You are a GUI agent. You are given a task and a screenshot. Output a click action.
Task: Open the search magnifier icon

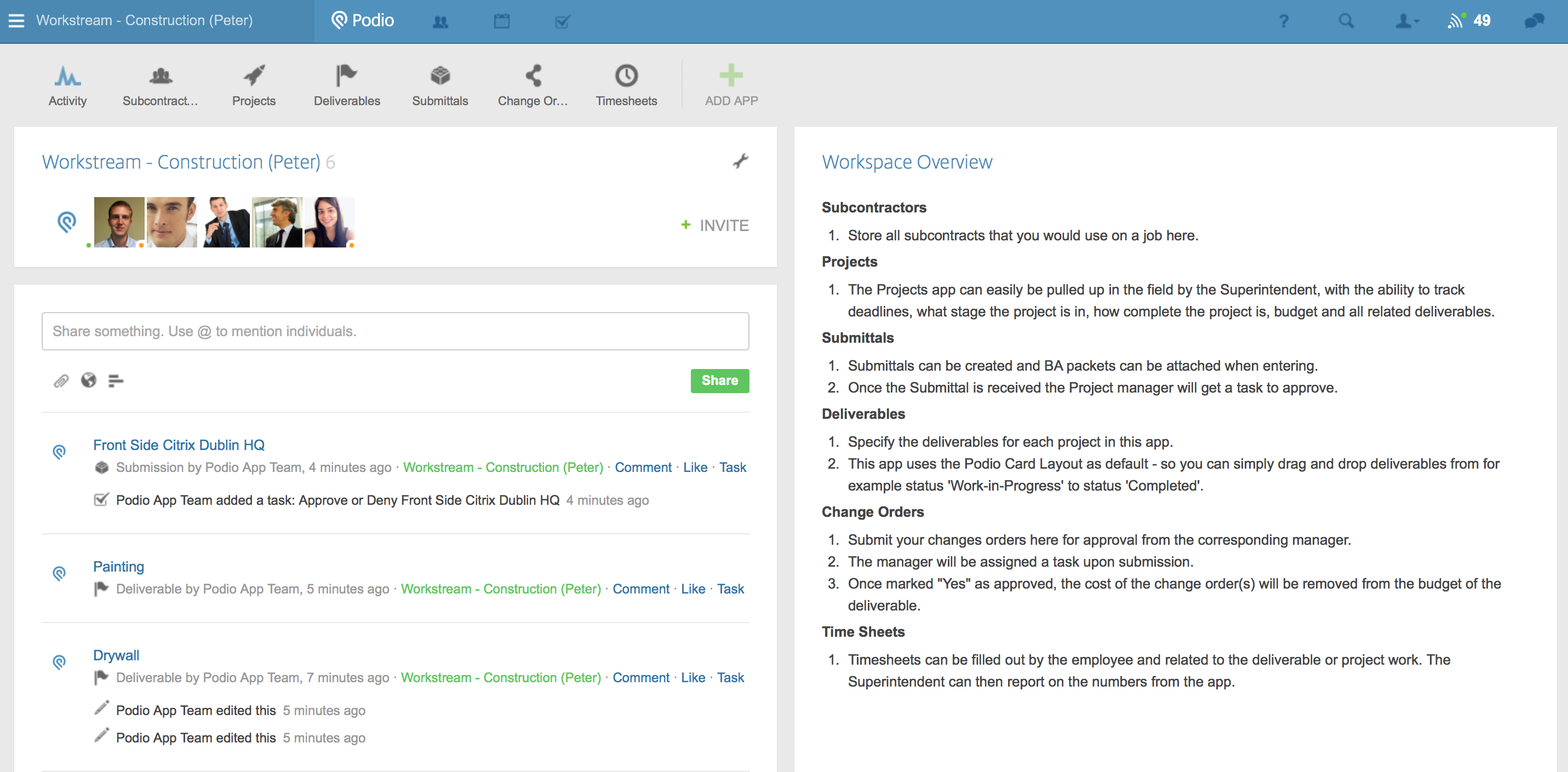[x=1346, y=22]
